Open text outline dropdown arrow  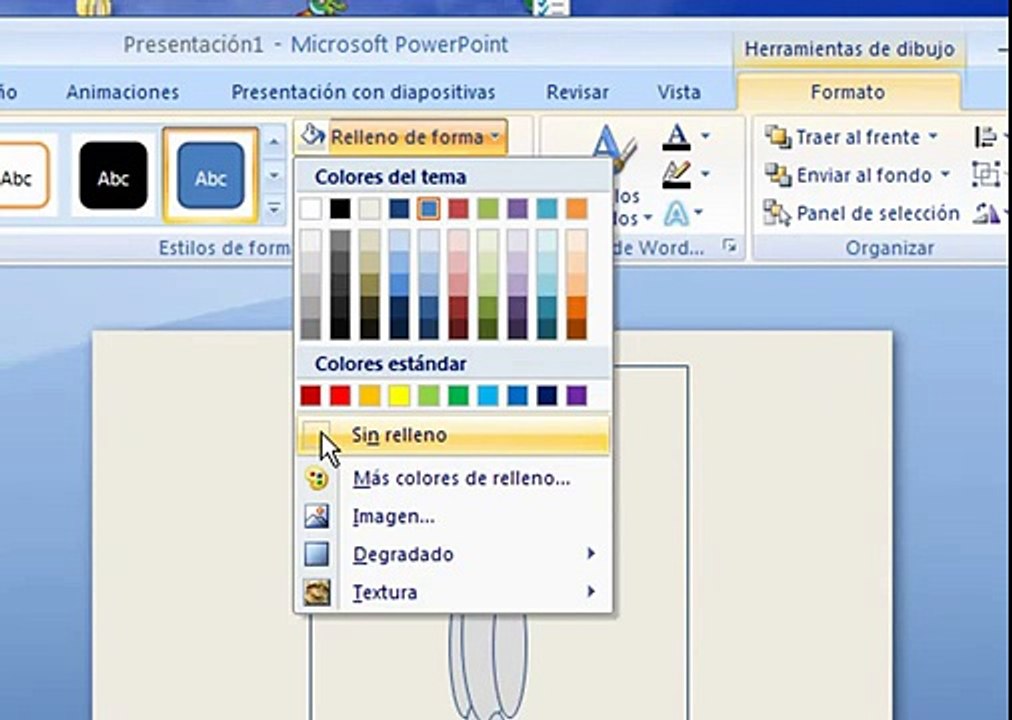click(705, 174)
